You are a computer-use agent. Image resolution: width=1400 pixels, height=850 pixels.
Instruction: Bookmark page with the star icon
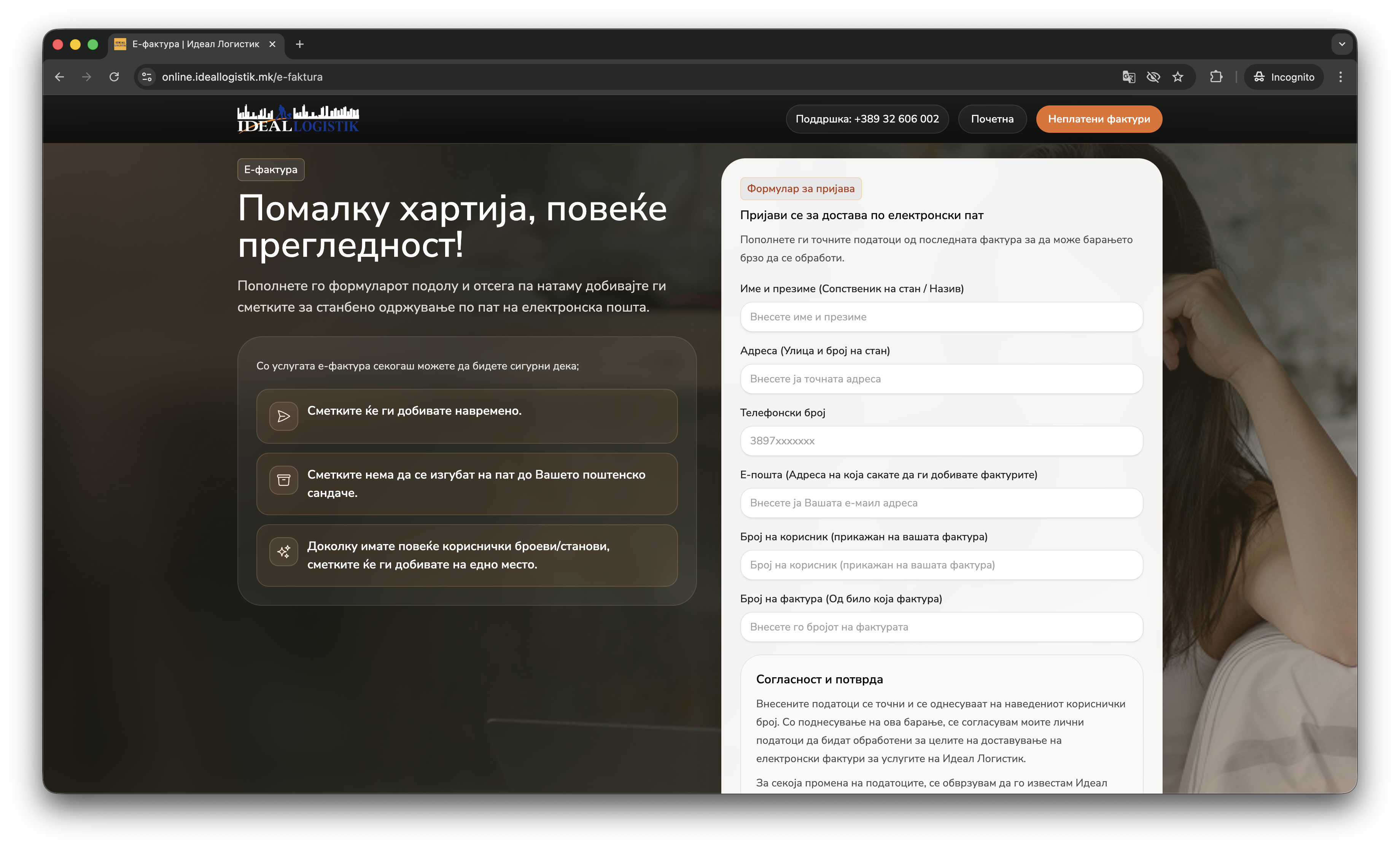pyautogui.click(x=1178, y=77)
